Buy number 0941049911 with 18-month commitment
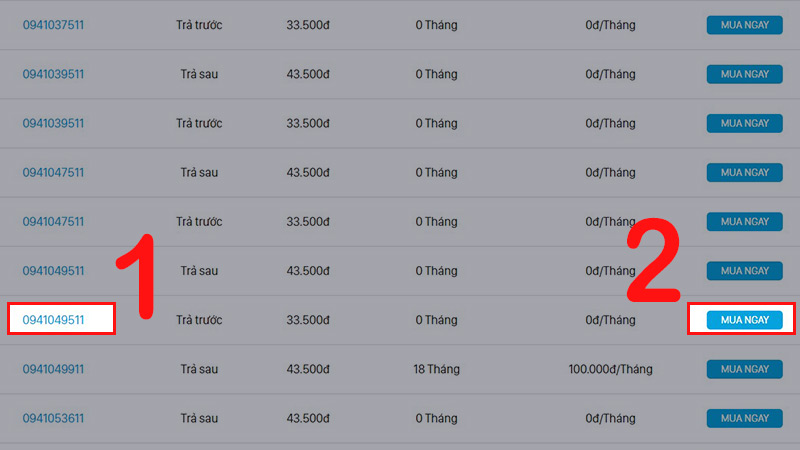Image resolution: width=800 pixels, height=450 pixels. tap(744, 369)
